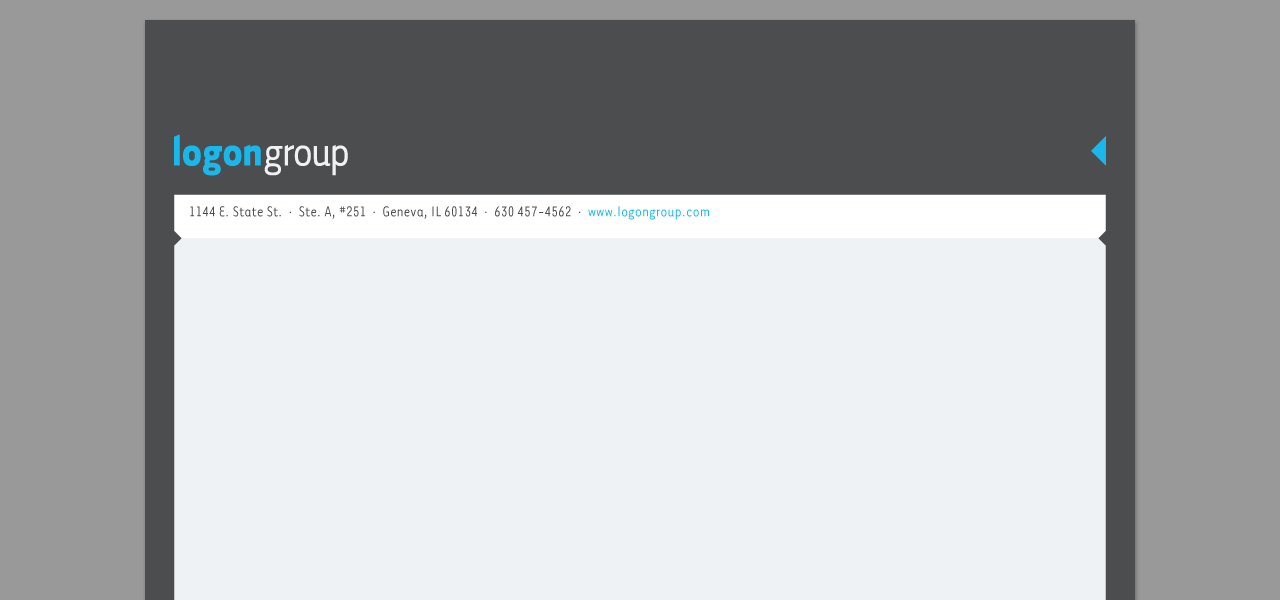Click the dot separator before "Geneva"

374,213
